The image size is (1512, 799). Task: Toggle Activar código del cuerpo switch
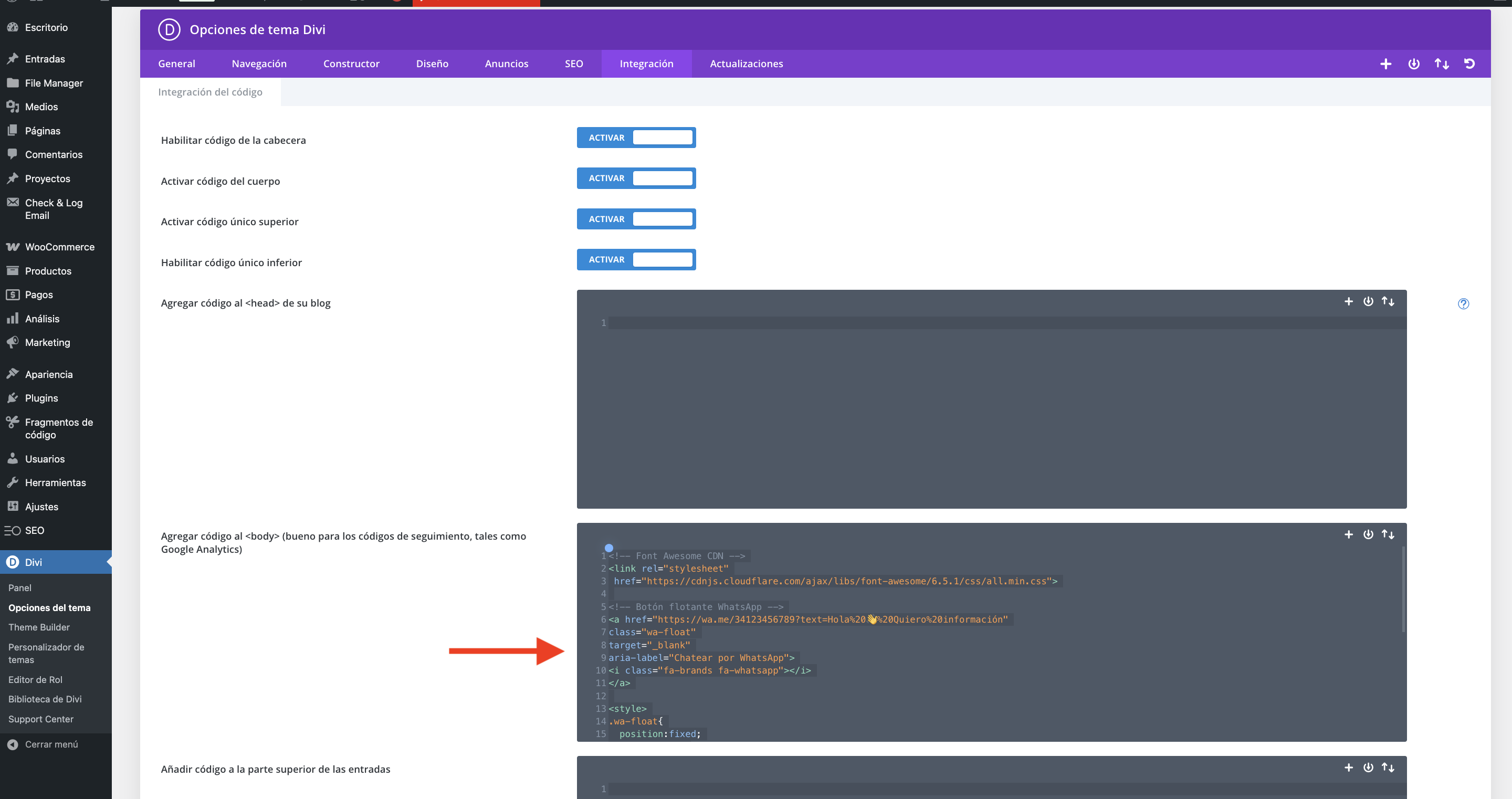tap(636, 178)
